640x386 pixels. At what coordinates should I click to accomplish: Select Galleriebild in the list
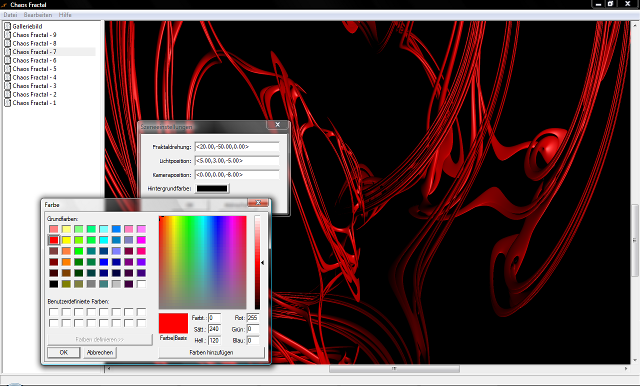pos(27,26)
